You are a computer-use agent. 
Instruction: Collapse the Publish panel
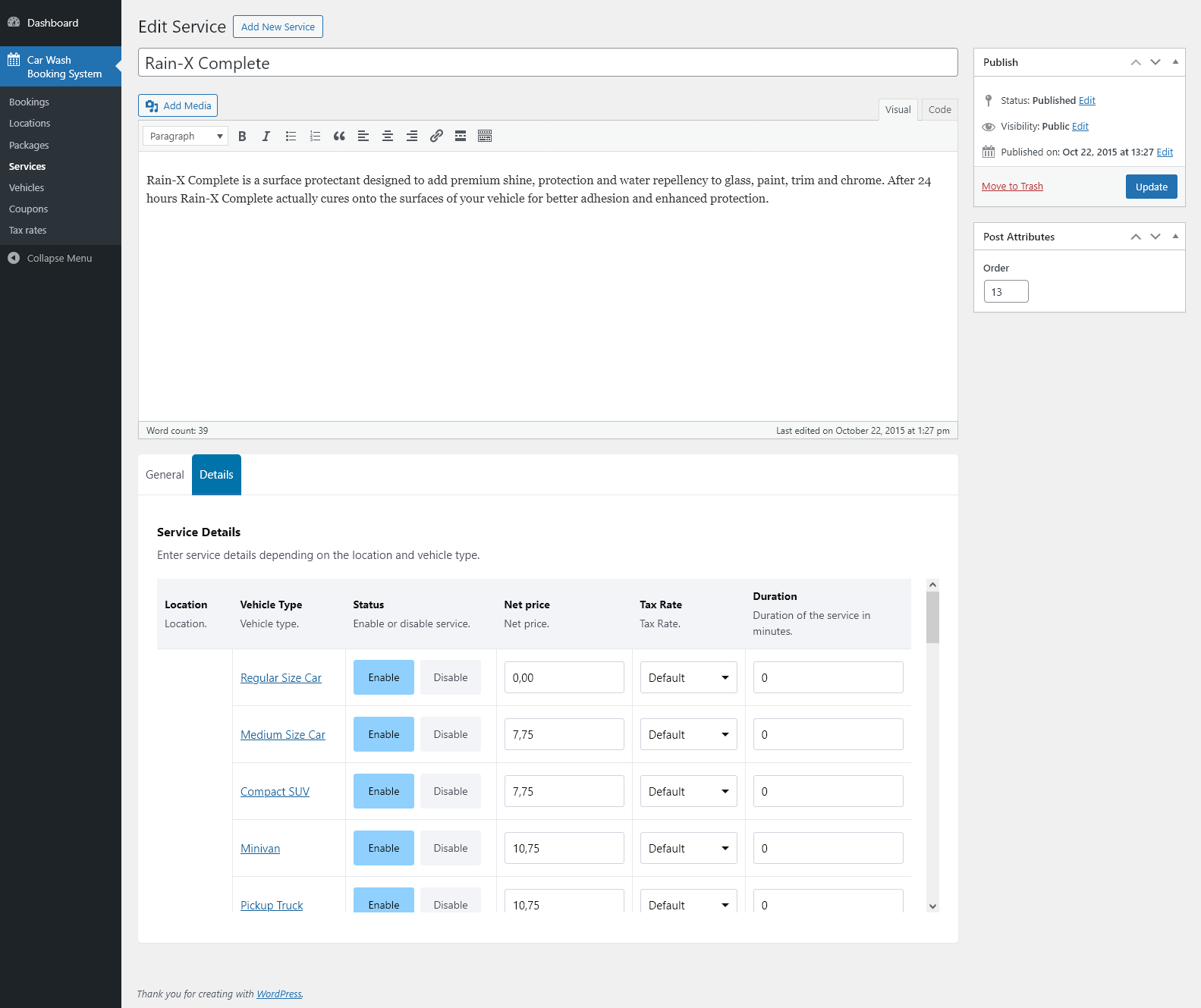pyautogui.click(x=1175, y=62)
